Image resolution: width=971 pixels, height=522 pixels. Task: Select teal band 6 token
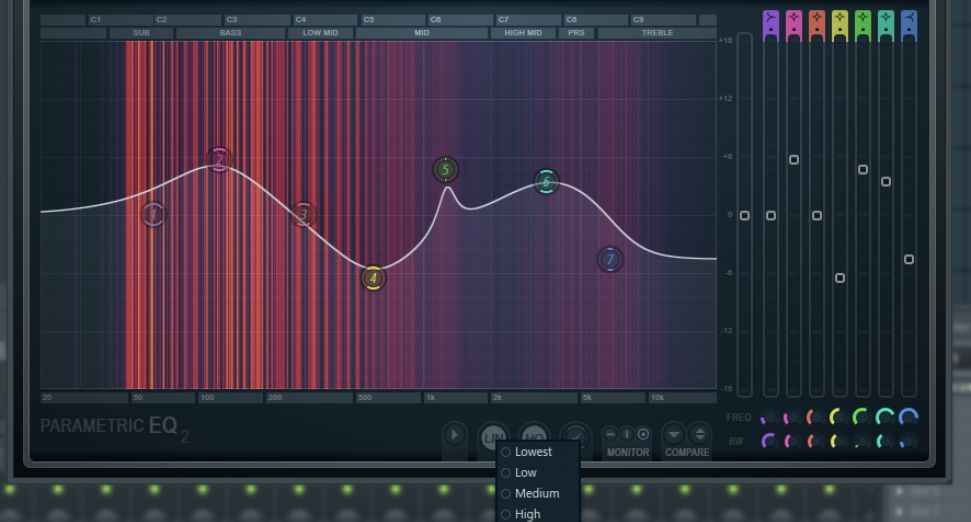click(546, 181)
